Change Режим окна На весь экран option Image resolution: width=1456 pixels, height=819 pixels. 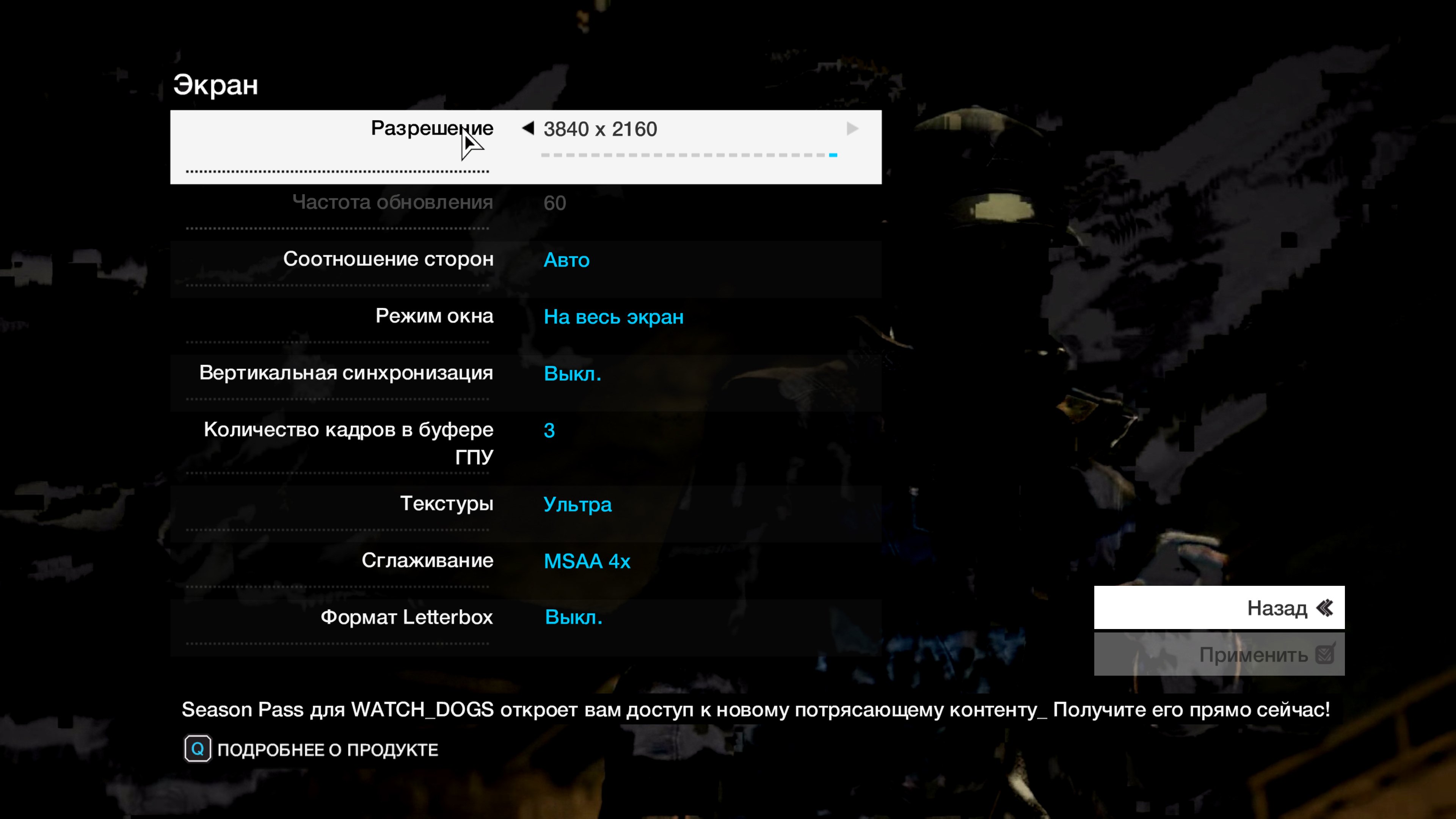pos(613,317)
